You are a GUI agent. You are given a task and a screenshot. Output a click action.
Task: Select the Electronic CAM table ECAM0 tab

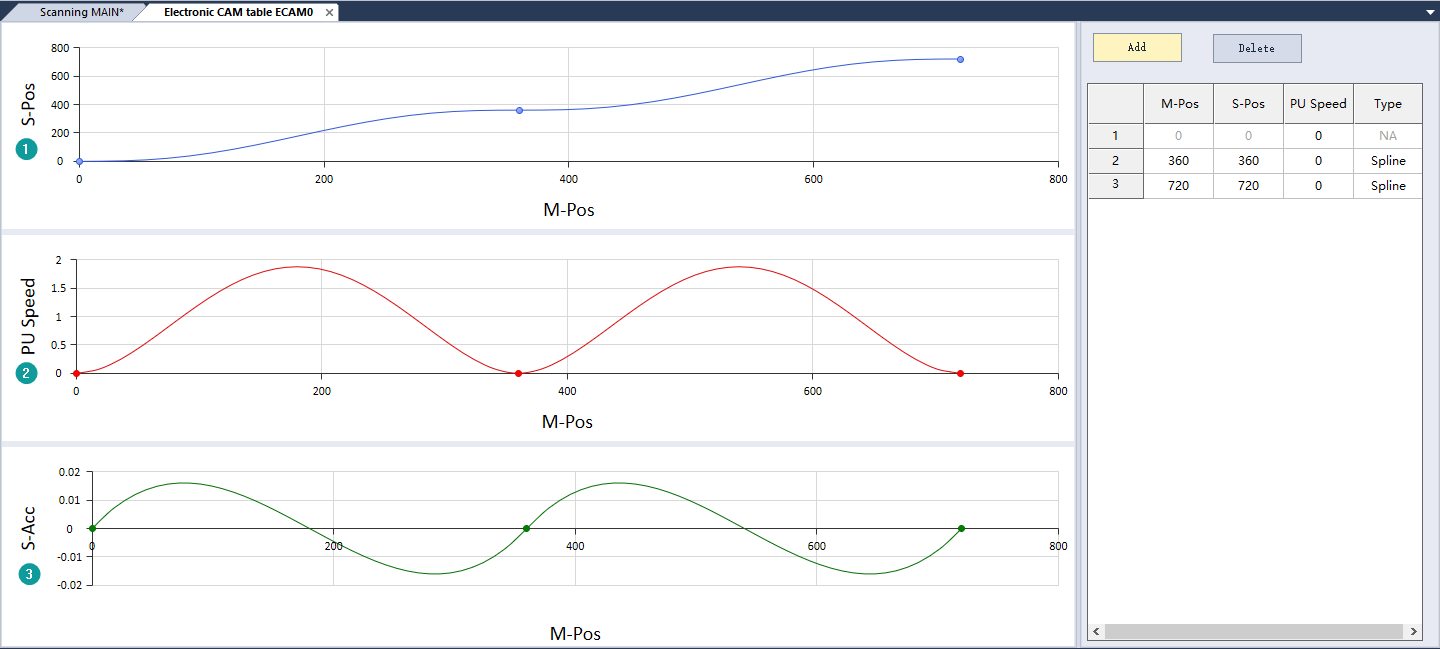click(x=238, y=13)
